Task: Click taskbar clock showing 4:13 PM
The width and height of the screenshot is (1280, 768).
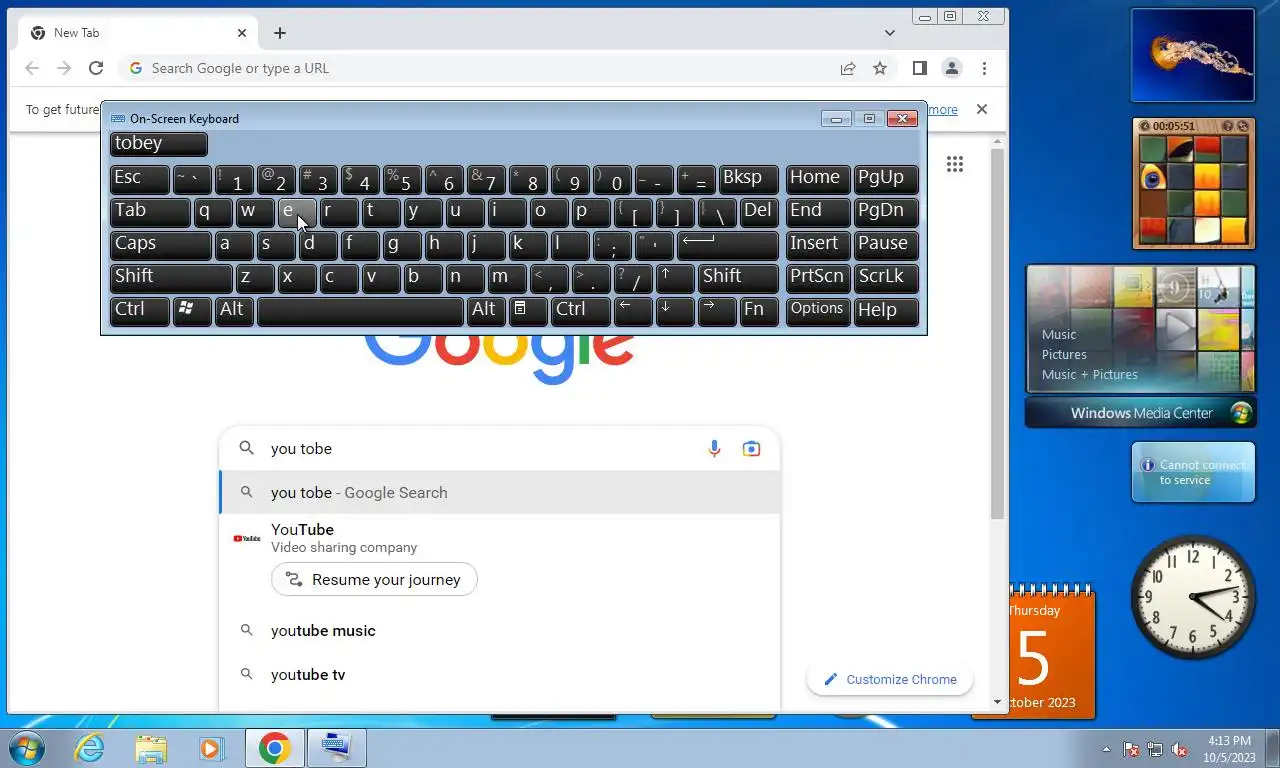Action: tap(1229, 749)
